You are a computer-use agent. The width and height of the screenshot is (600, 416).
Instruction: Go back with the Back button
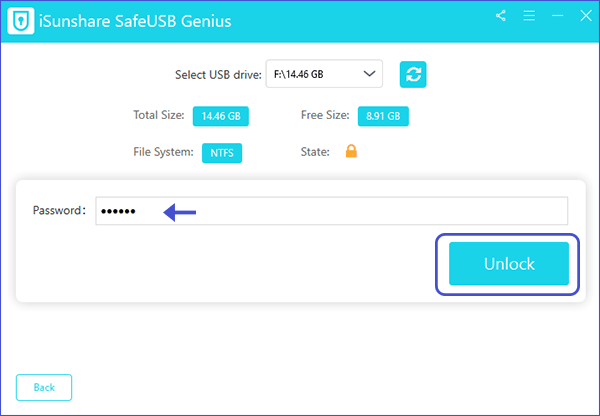point(44,387)
